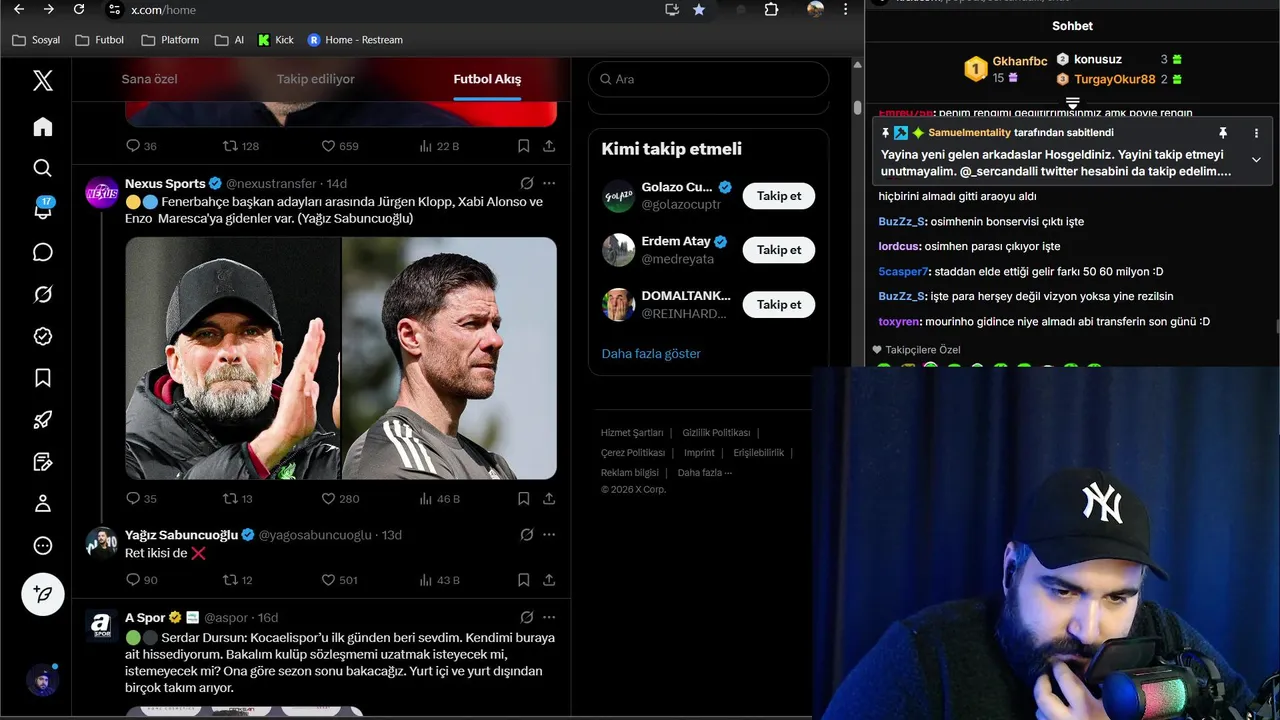Open Grok icon in X sidebar
This screenshot has width=1280, height=720.
tap(42, 294)
